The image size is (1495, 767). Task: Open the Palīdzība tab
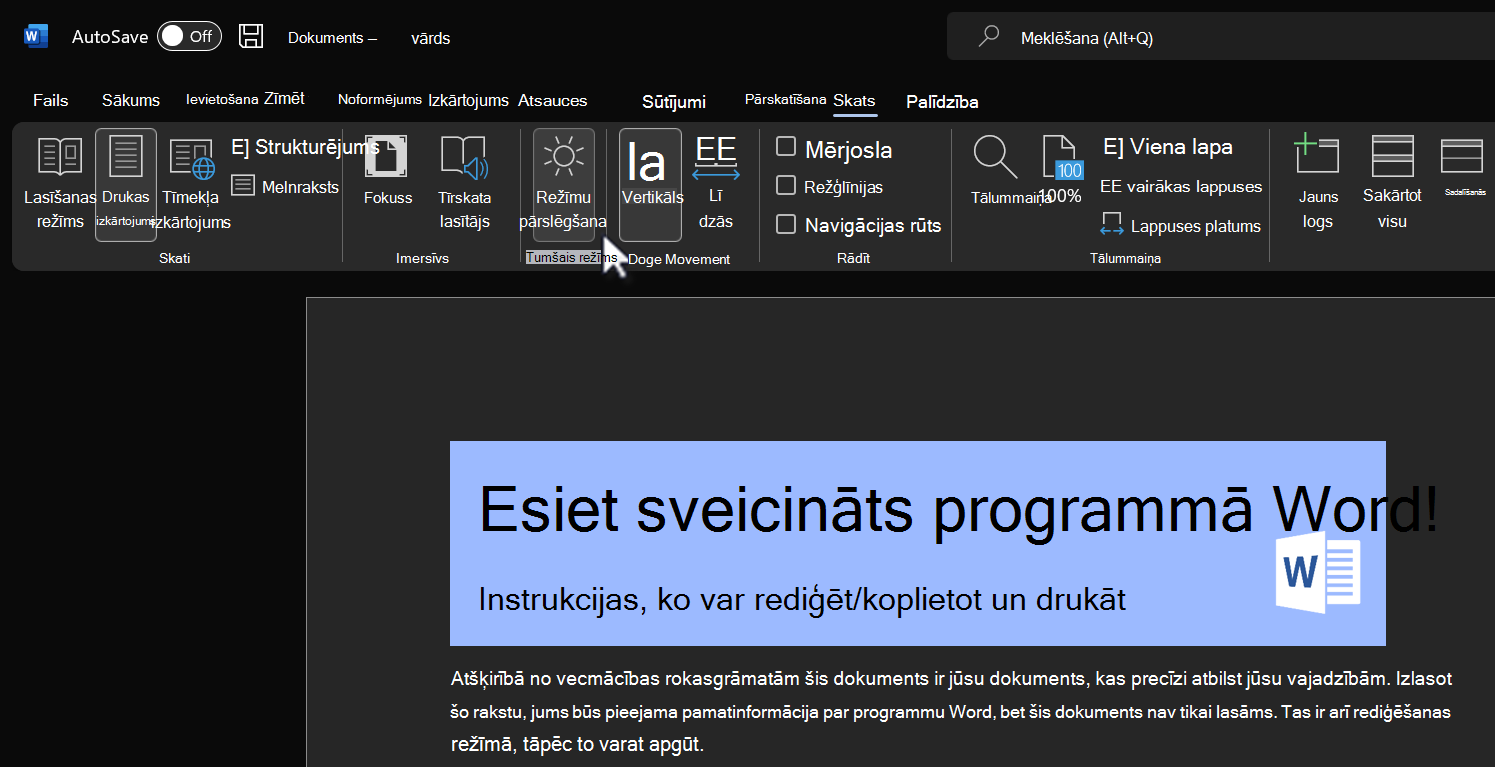point(942,102)
